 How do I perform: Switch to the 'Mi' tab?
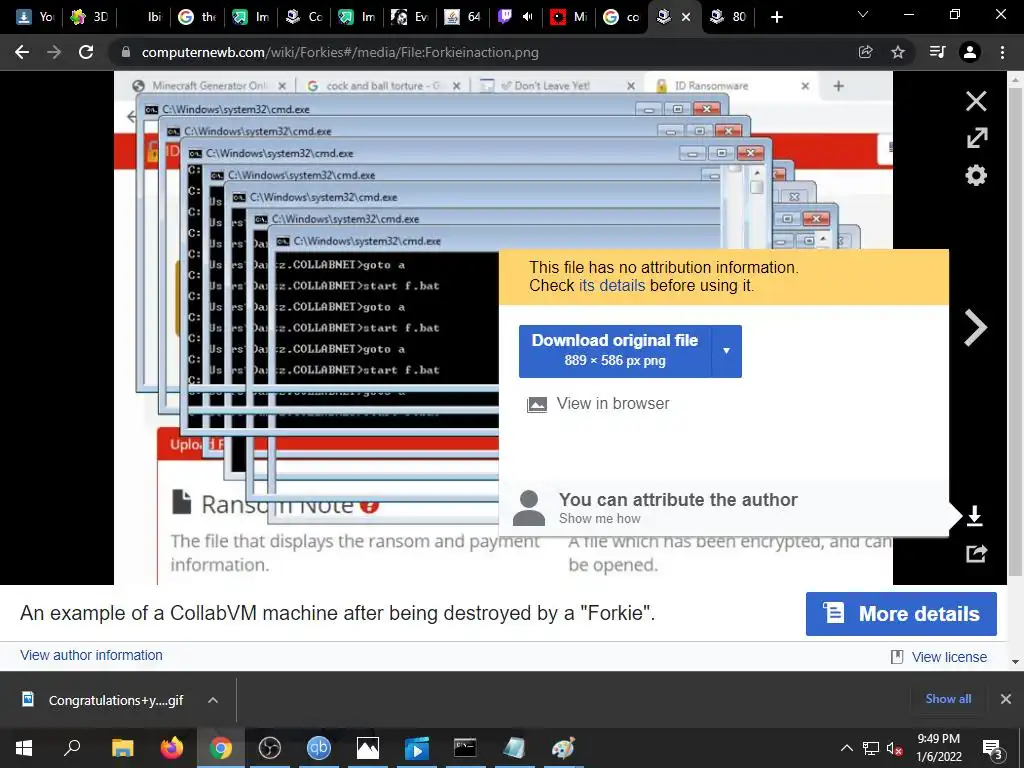(x=569, y=17)
